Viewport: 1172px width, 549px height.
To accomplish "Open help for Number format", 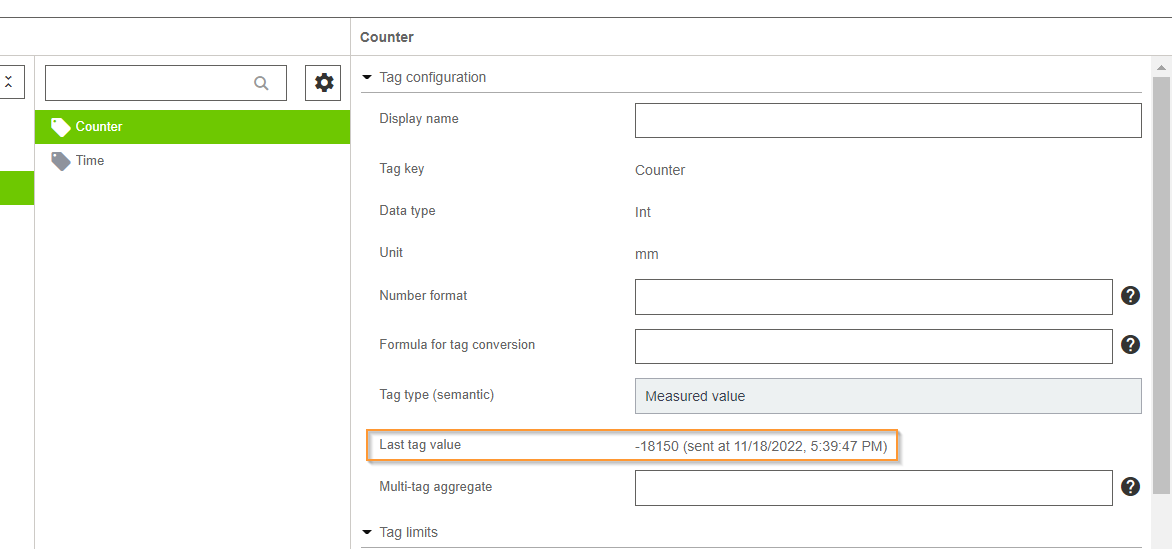I will 1130,295.
